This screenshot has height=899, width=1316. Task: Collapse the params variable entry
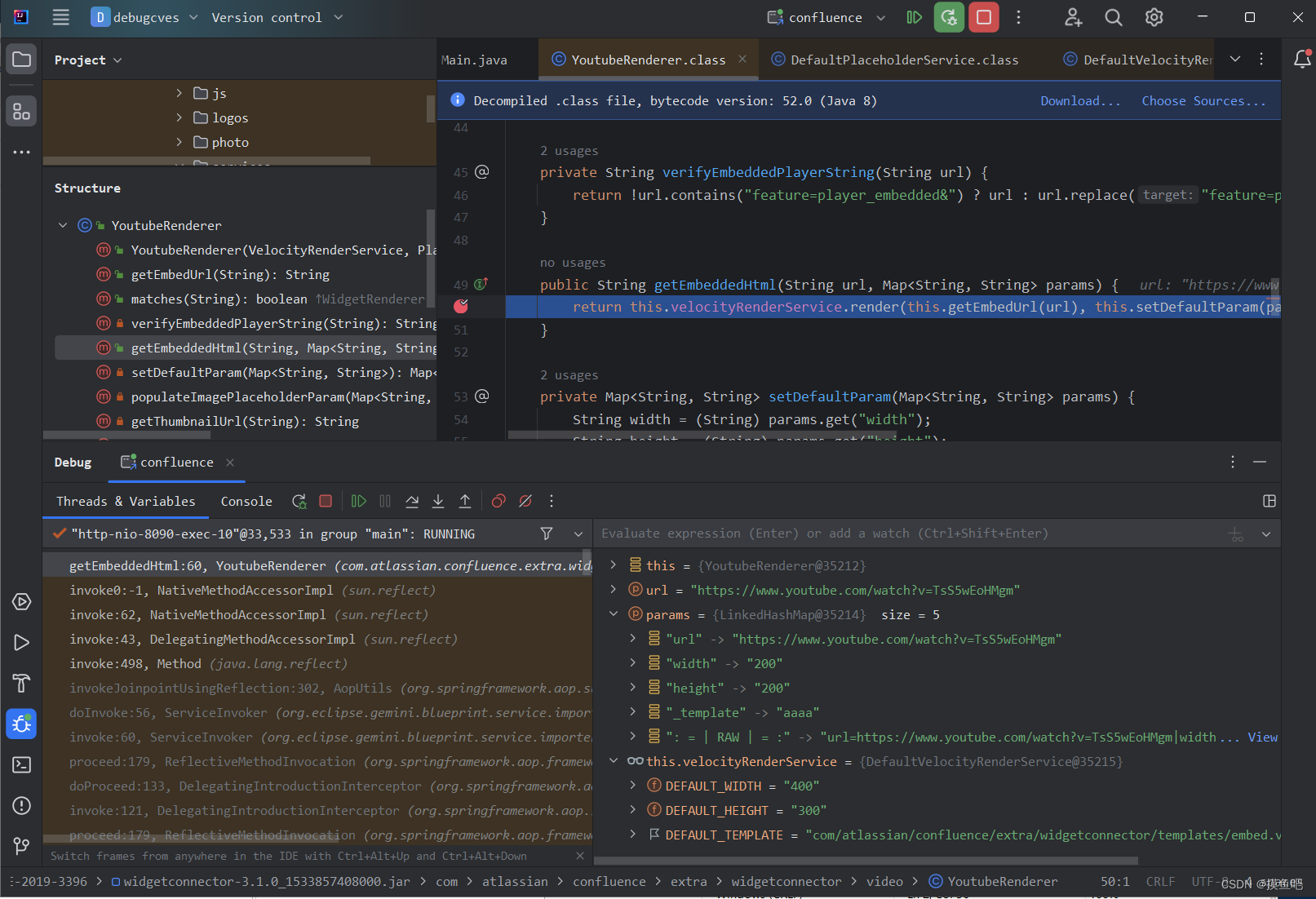pos(614,613)
